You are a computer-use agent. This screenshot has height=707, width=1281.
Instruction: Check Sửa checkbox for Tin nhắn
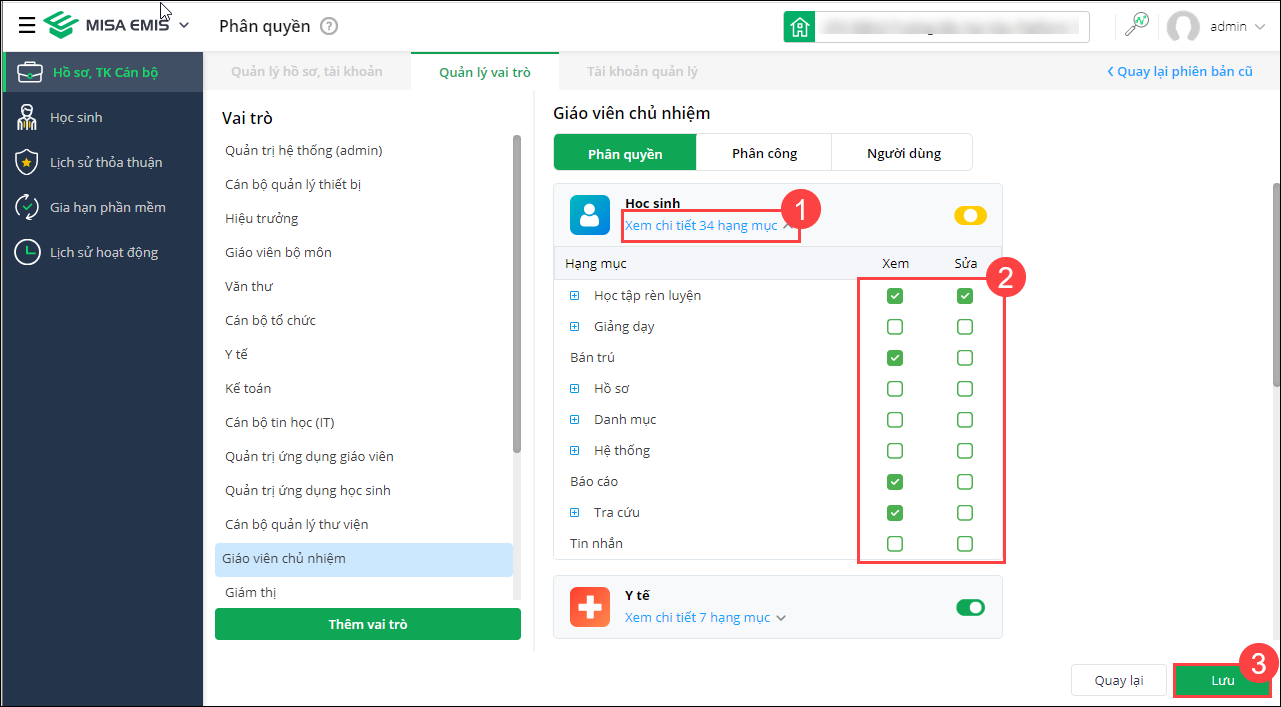coord(964,544)
